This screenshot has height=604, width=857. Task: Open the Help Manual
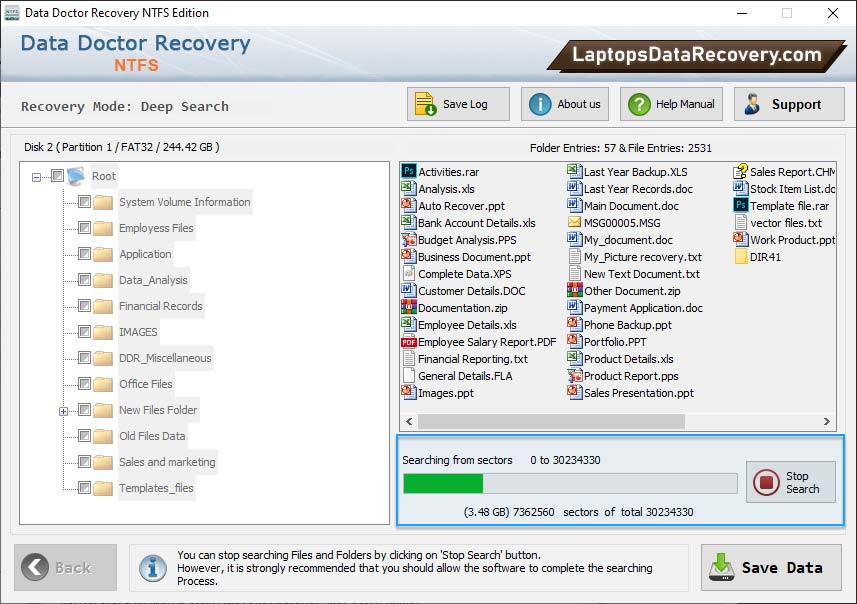point(671,104)
